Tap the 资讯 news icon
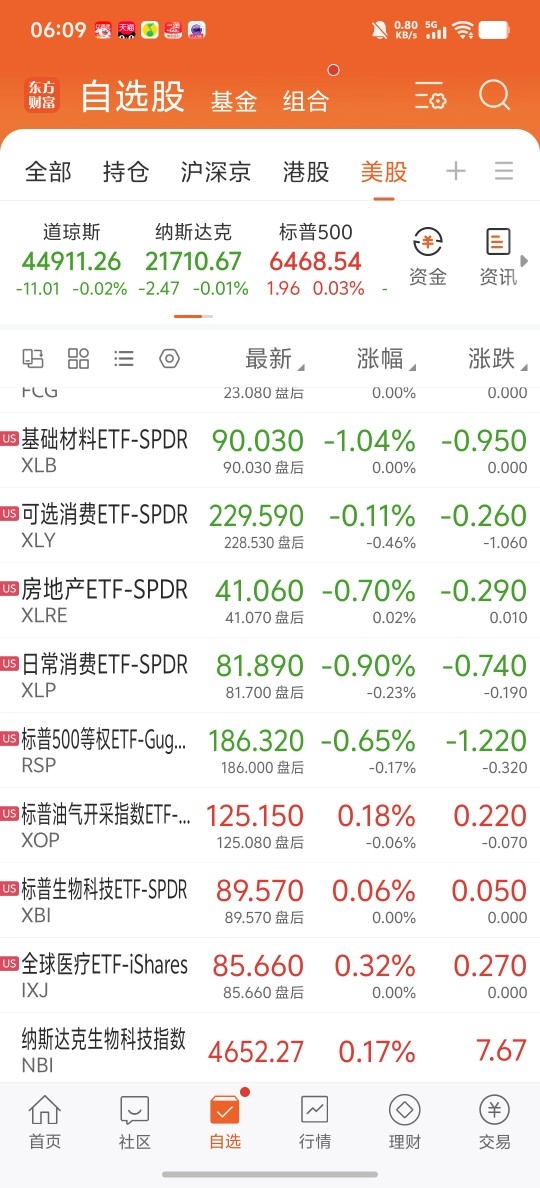 498,258
